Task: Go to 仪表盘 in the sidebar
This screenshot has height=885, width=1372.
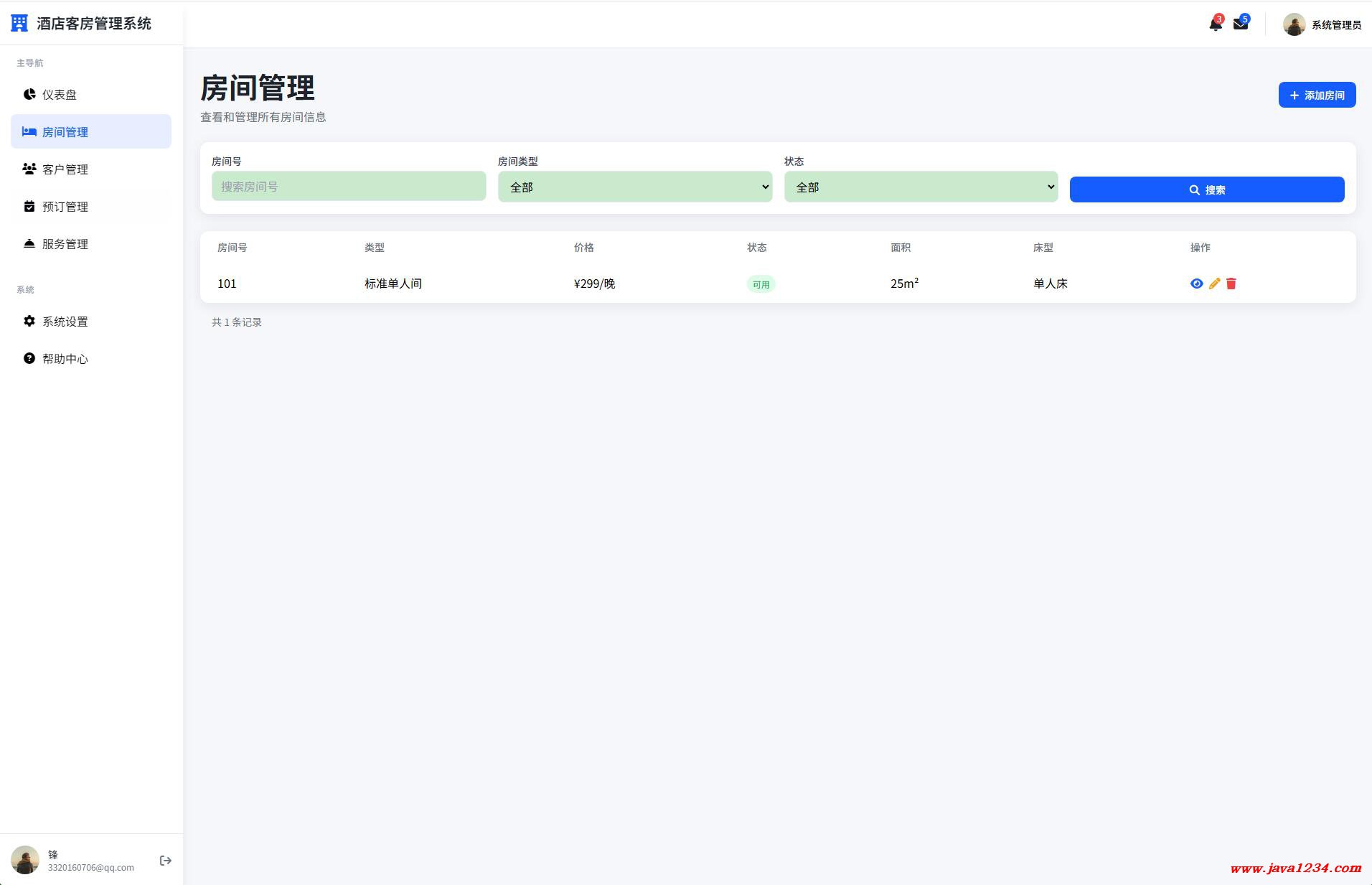Action: point(60,95)
